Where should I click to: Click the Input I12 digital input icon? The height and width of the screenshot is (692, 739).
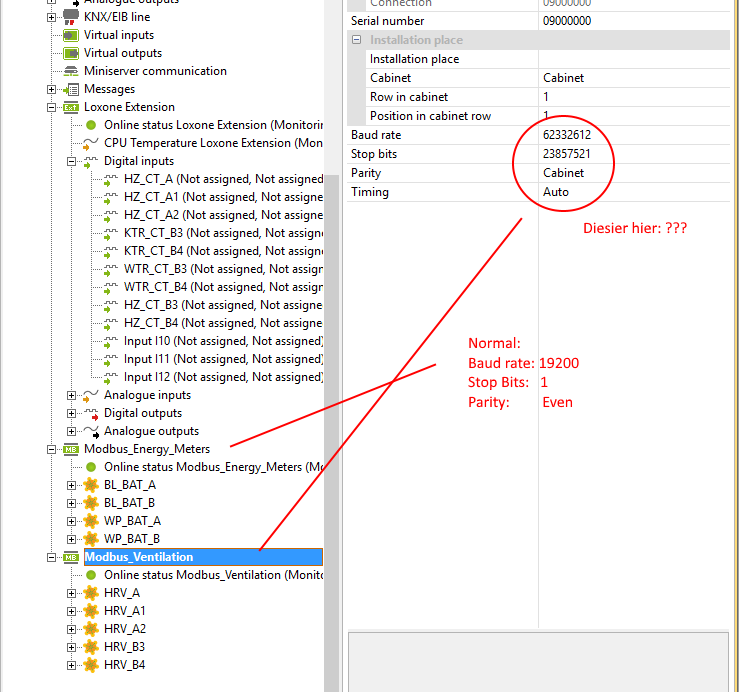pyautogui.click(x=110, y=378)
